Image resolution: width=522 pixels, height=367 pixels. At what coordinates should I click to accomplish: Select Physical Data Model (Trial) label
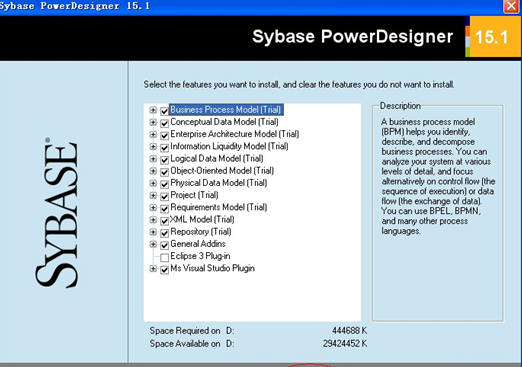219,183
